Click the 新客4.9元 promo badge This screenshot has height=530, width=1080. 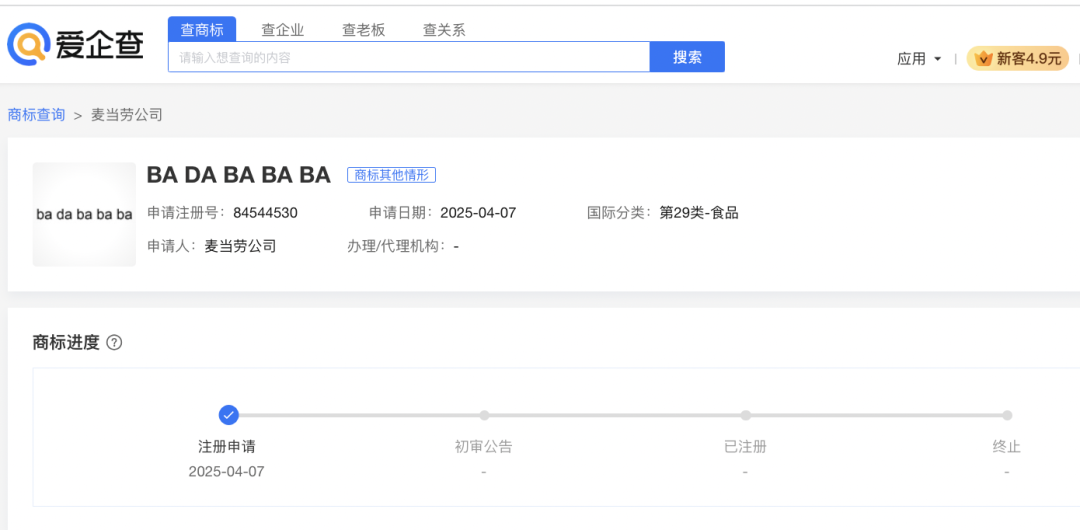coord(1018,59)
